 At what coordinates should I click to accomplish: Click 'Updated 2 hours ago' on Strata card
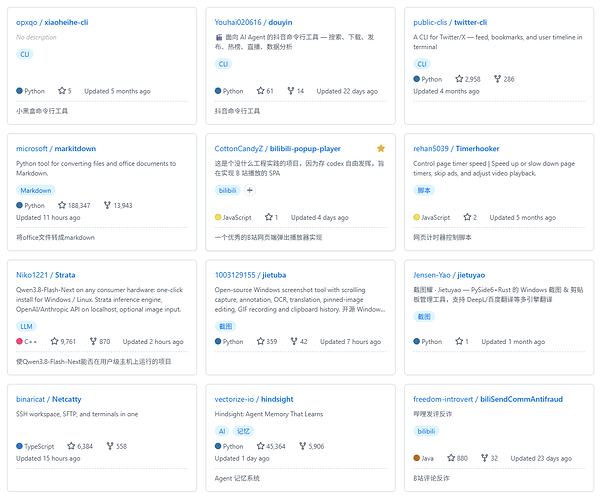pos(153,342)
